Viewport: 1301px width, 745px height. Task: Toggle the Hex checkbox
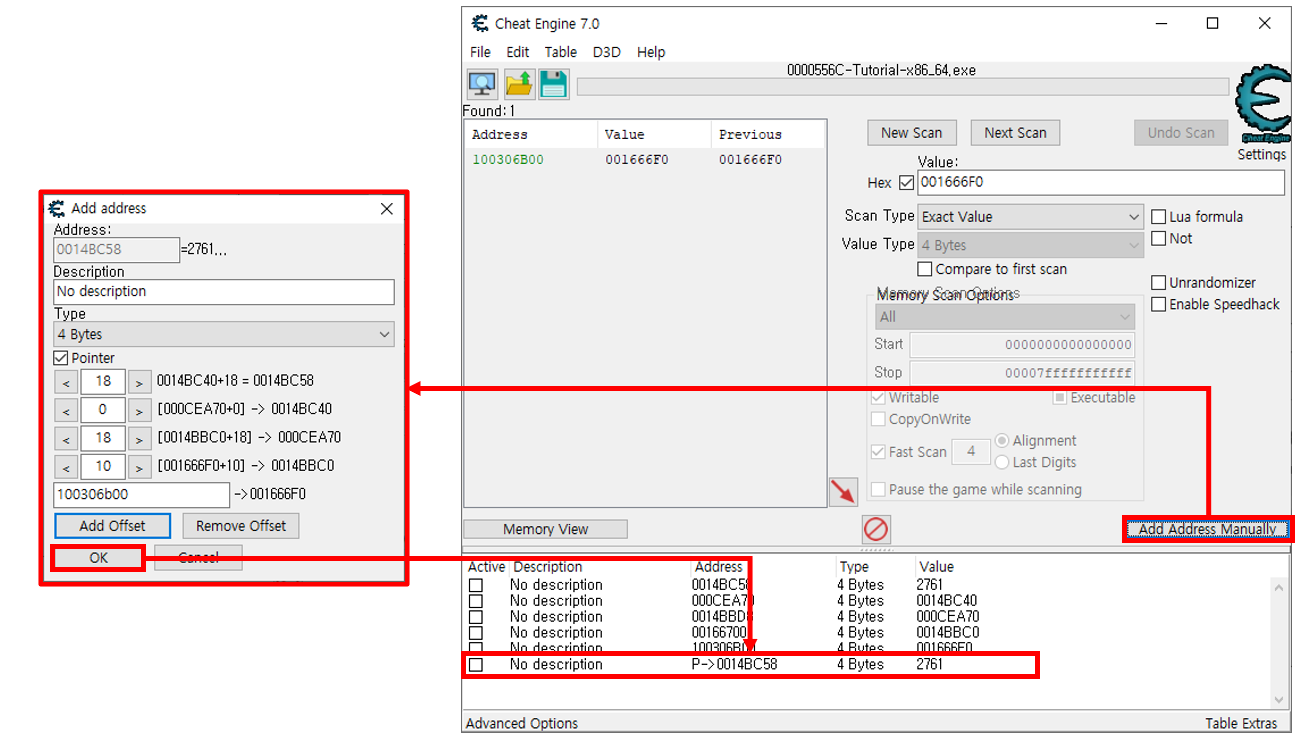click(x=907, y=183)
